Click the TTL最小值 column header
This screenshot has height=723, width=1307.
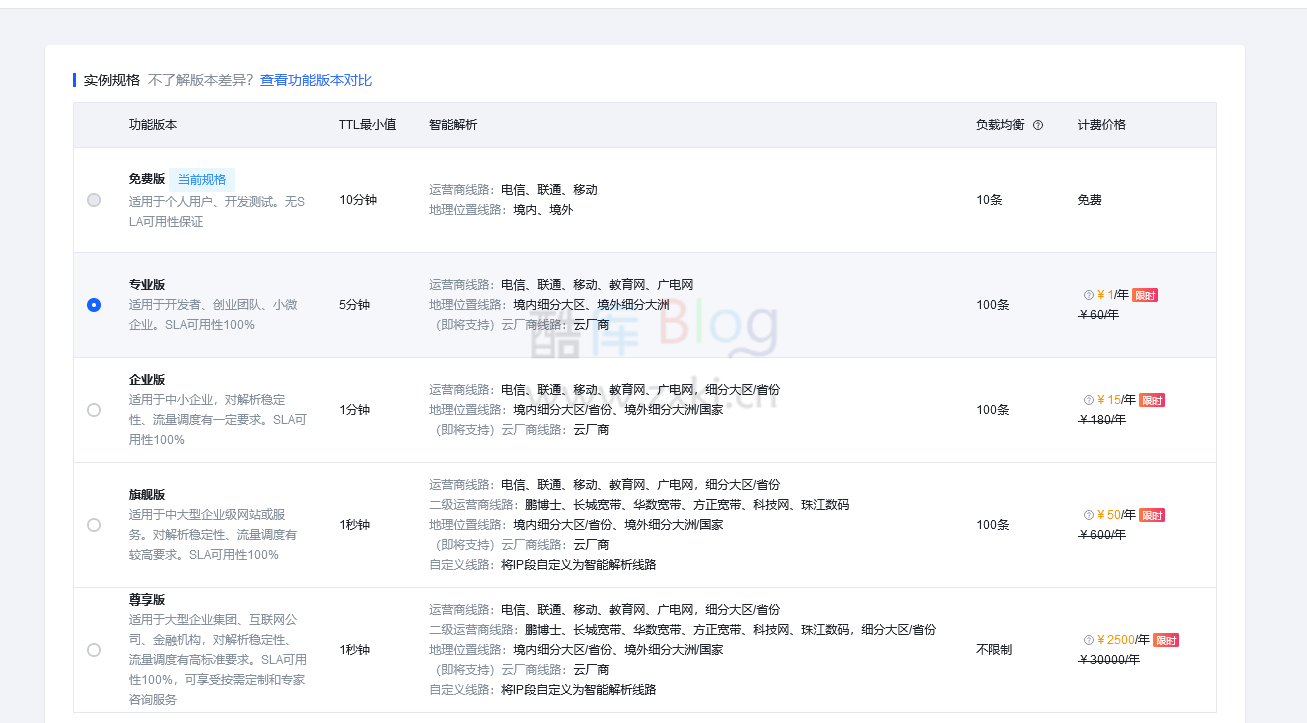pos(367,125)
